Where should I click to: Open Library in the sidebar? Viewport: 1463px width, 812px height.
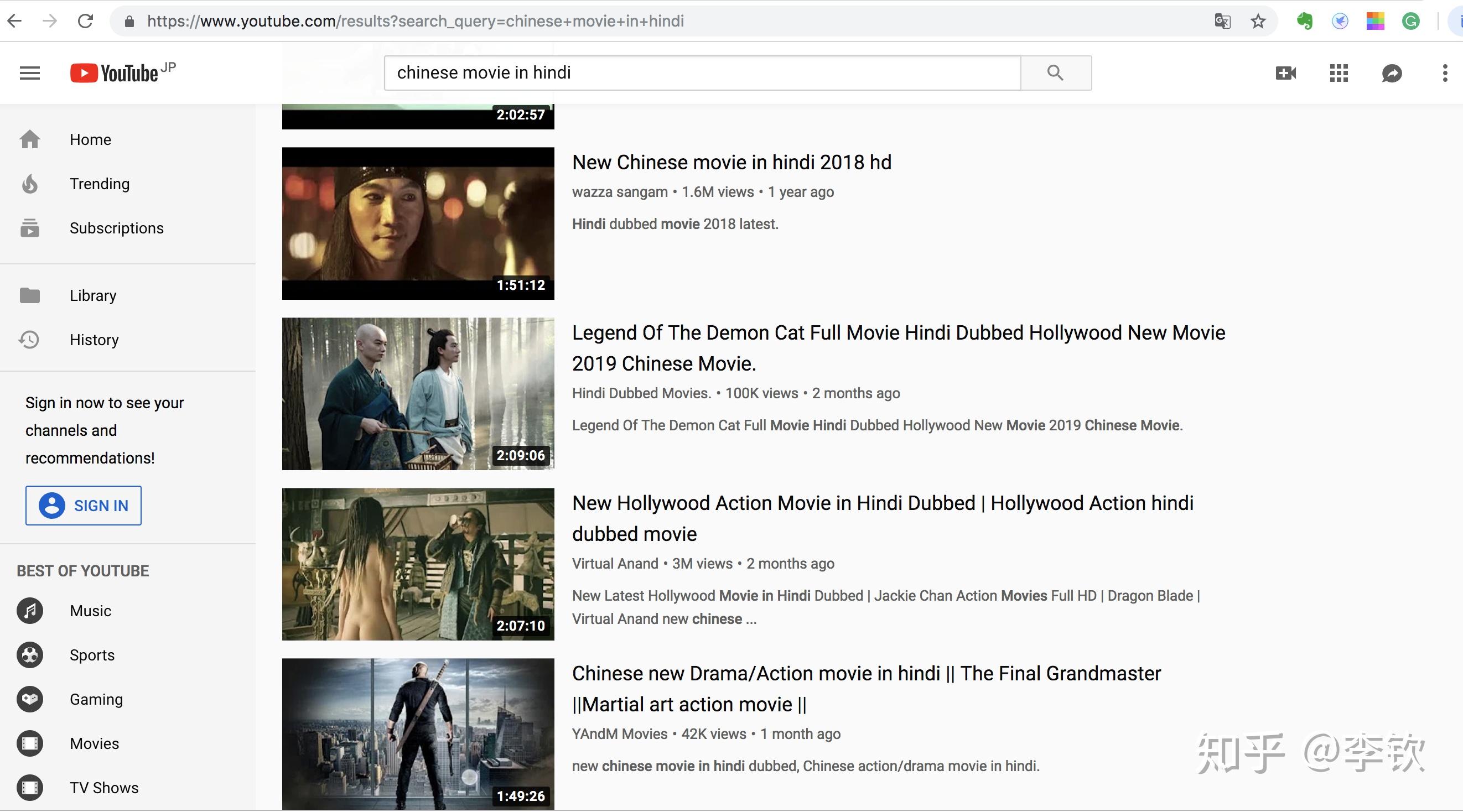pos(128,295)
